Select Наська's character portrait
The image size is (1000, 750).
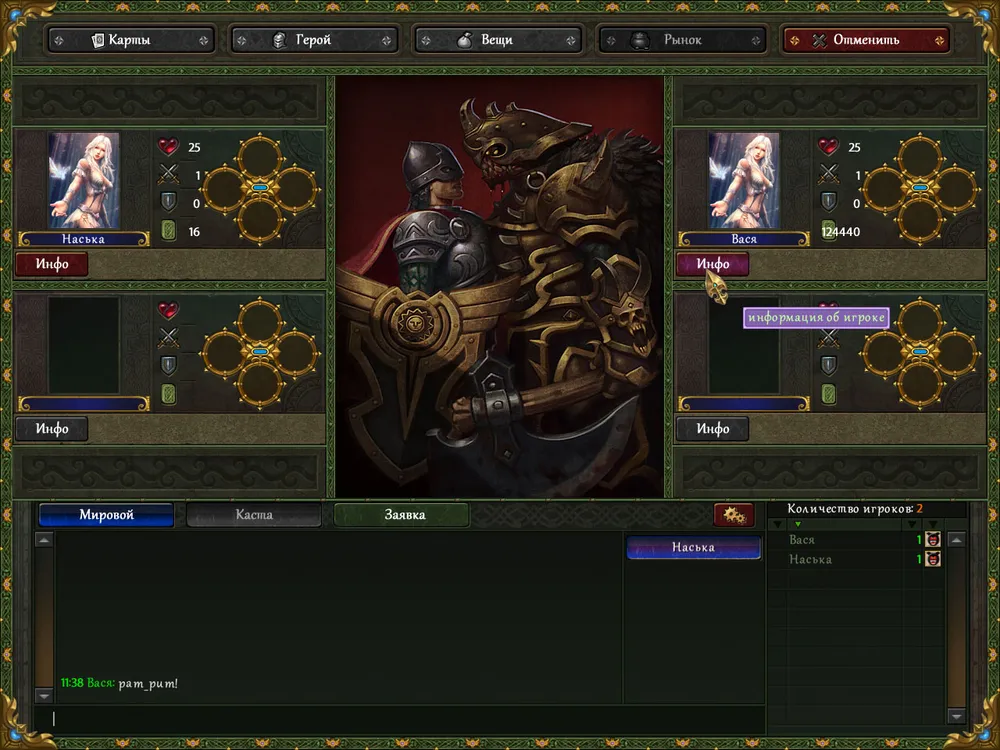pyautogui.click(x=84, y=180)
